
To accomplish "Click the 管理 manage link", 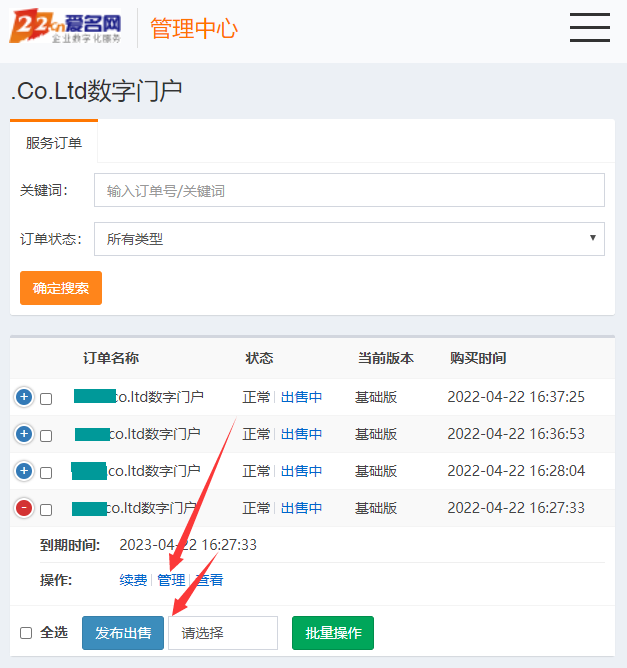I will tap(171, 580).
